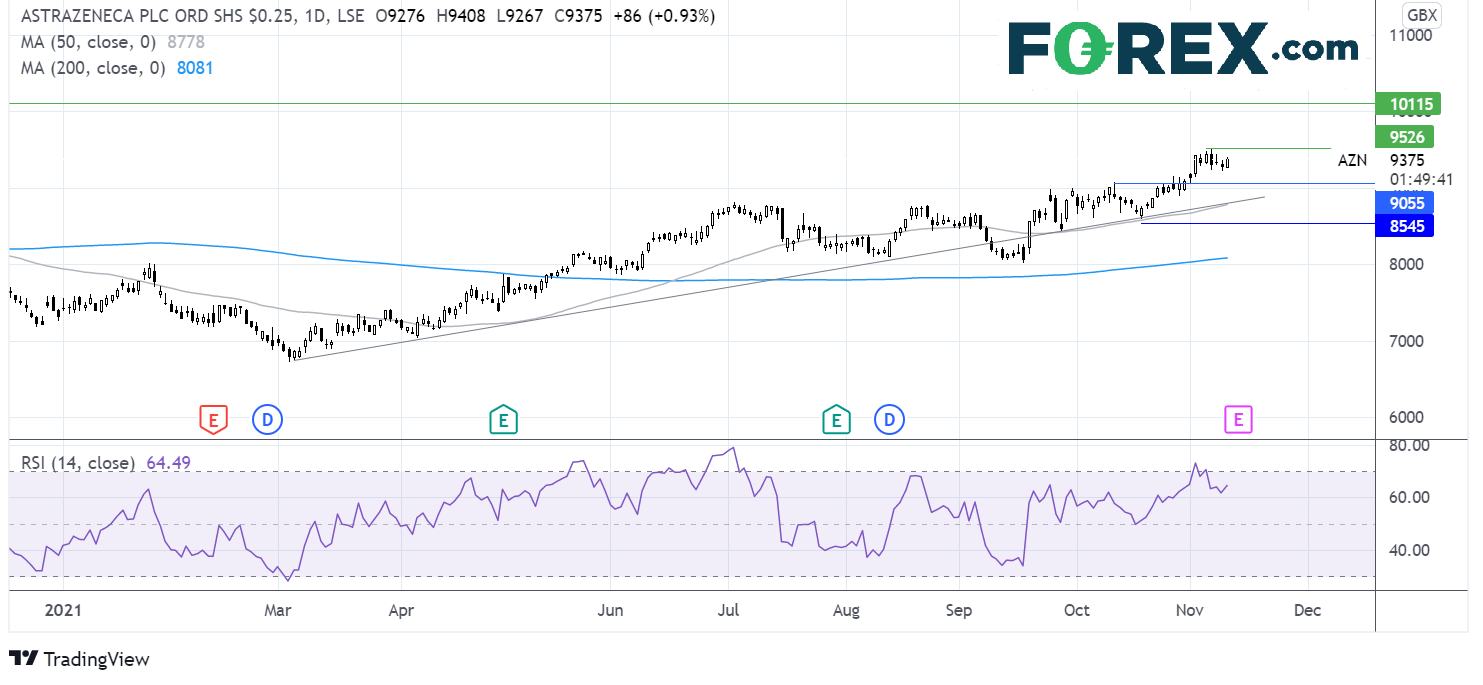Click the AZN symbol label
Image resolution: width=1483 pixels, height=685 pixels.
click(x=1352, y=160)
